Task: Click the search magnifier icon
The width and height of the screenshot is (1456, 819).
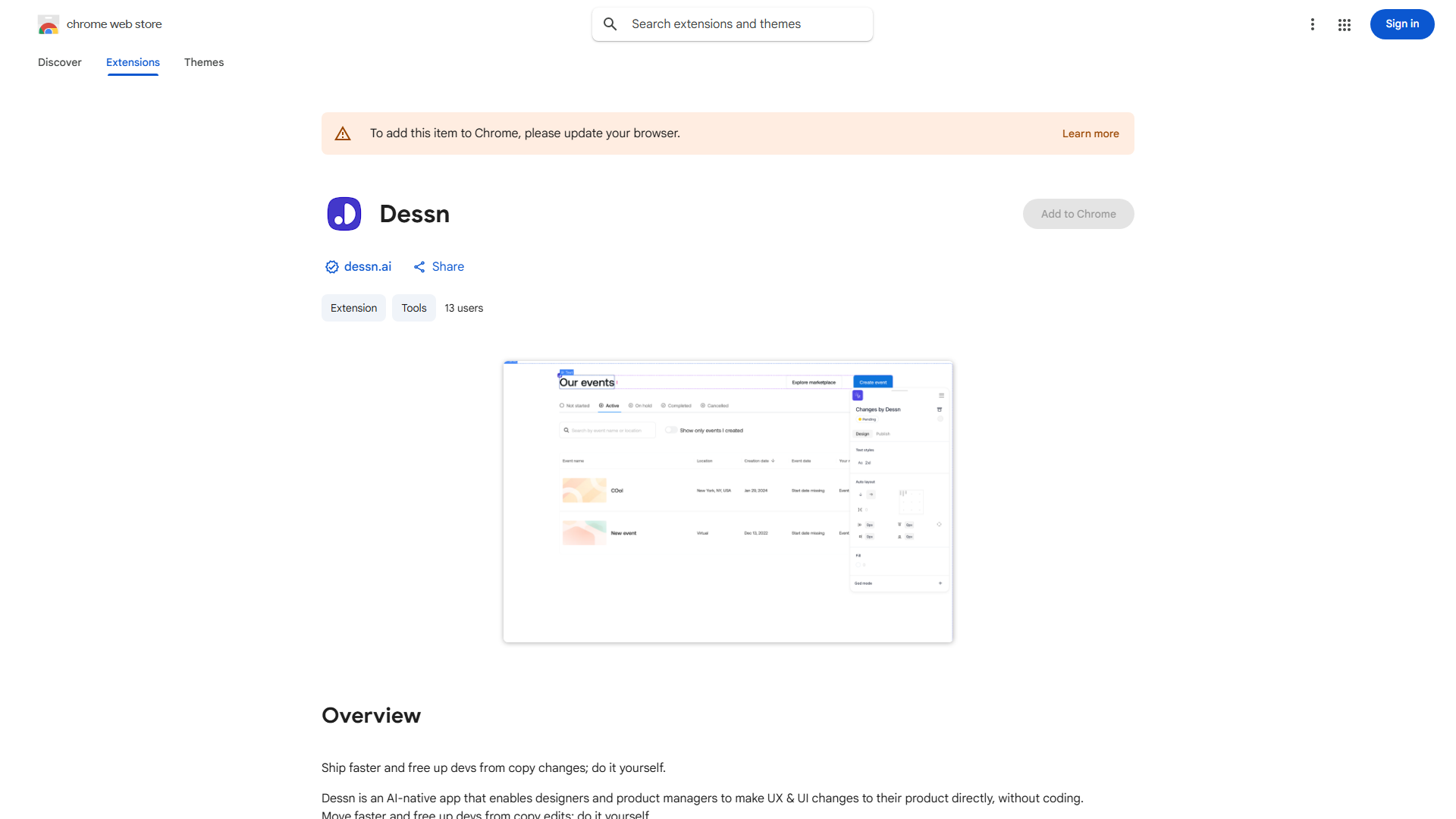Action: (610, 24)
